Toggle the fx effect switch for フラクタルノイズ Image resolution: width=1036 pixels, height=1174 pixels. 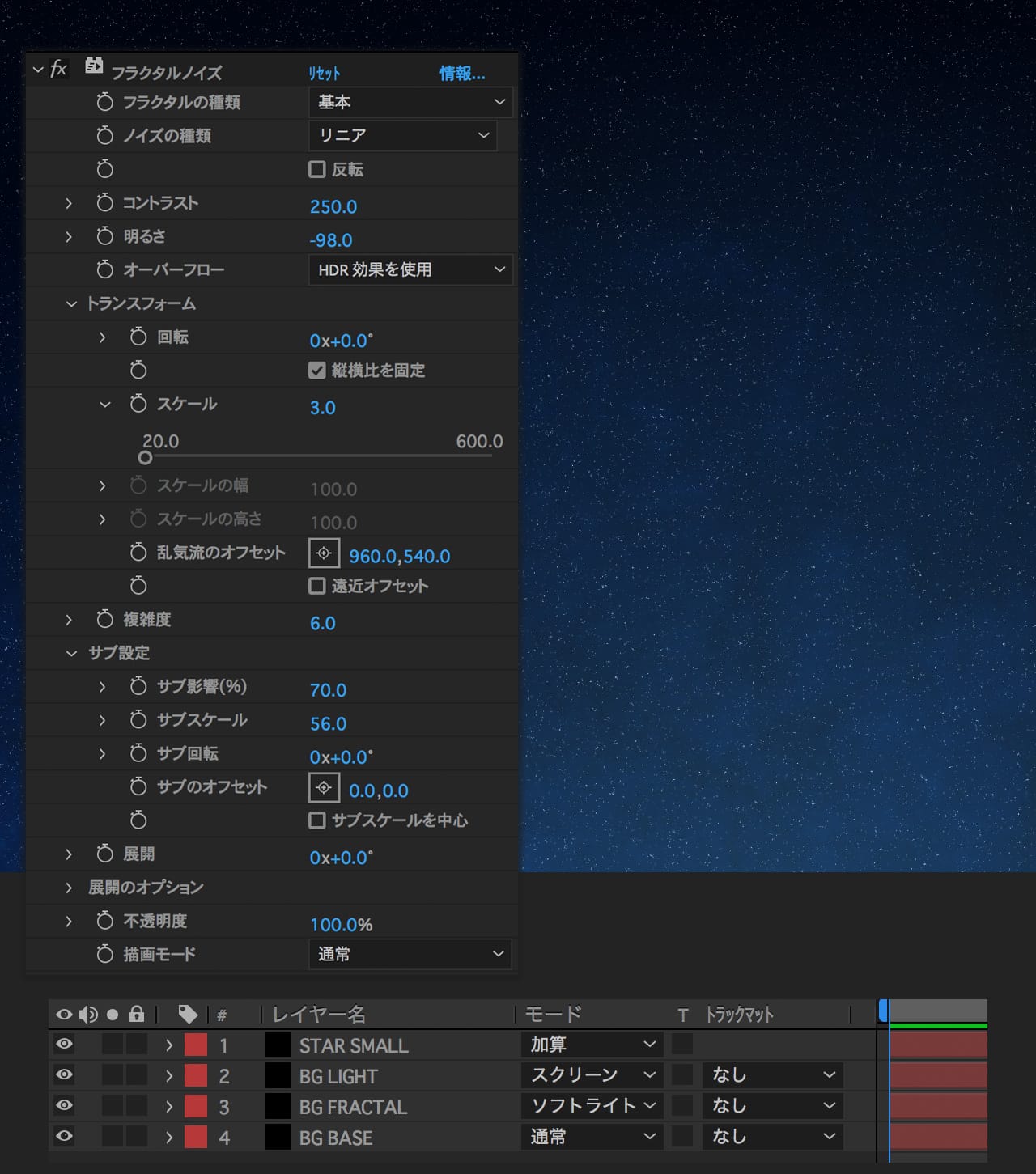(x=58, y=70)
